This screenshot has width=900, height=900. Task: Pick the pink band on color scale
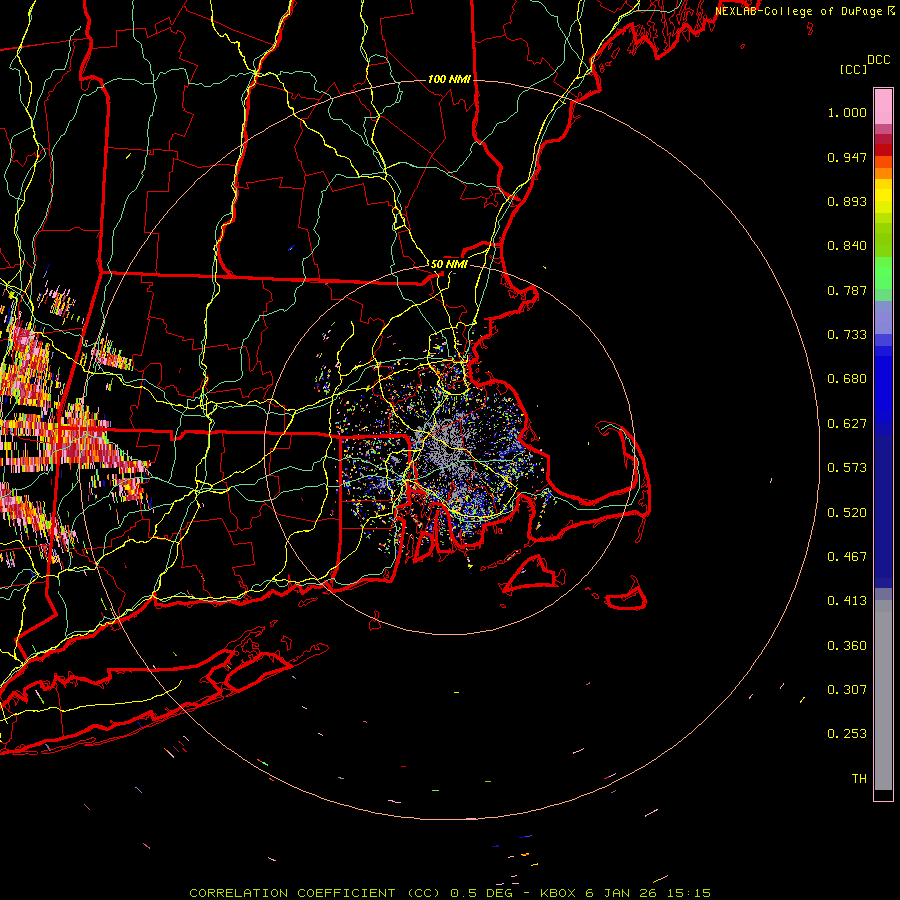[x=883, y=107]
